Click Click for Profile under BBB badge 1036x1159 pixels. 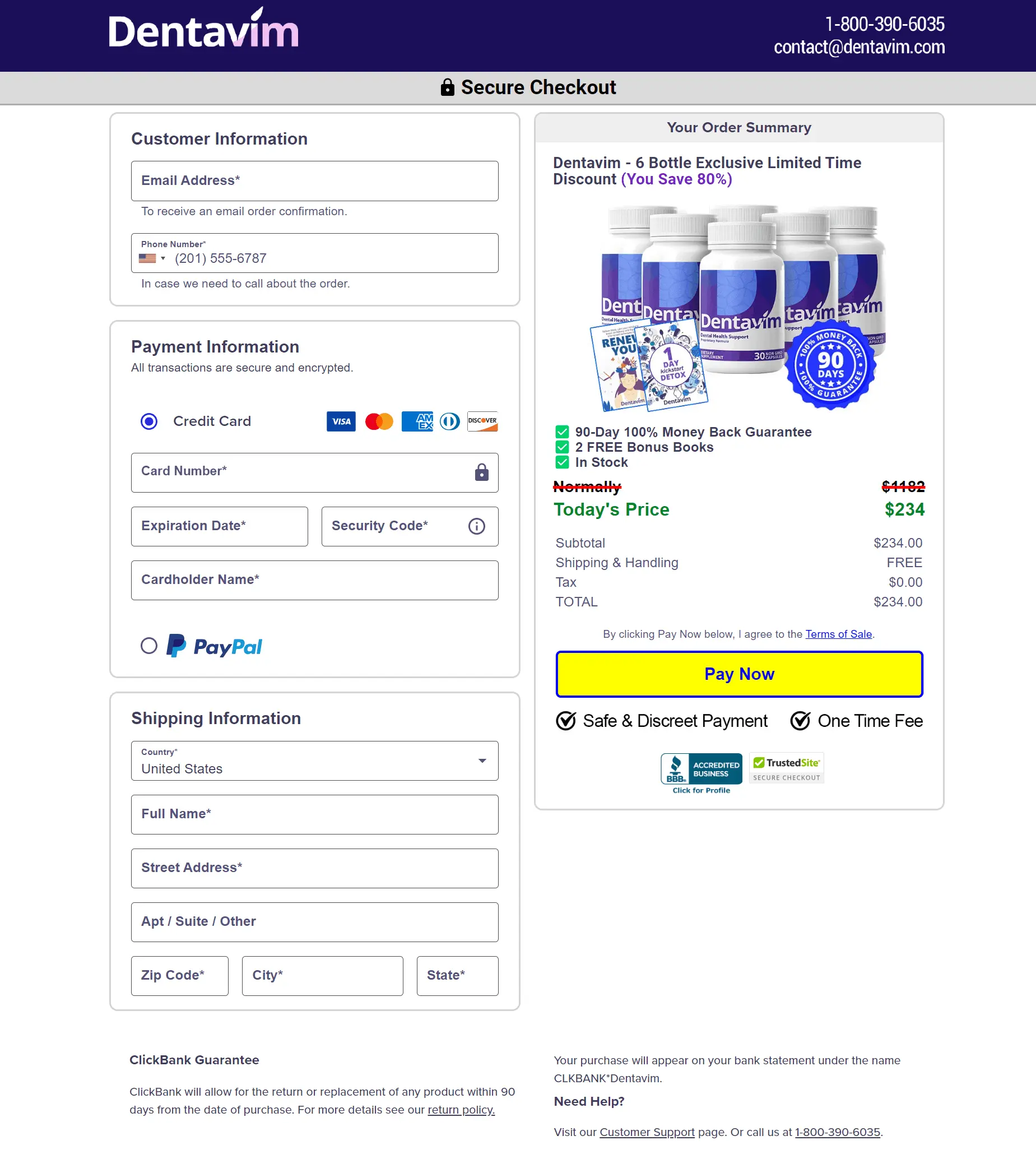[x=701, y=790]
